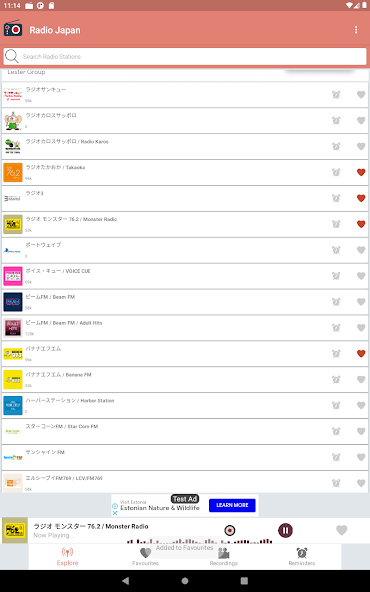Click the Radio Japan app logo
Image resolution: width=370 pixels, height=592 pixels.
tap(13, 29)
